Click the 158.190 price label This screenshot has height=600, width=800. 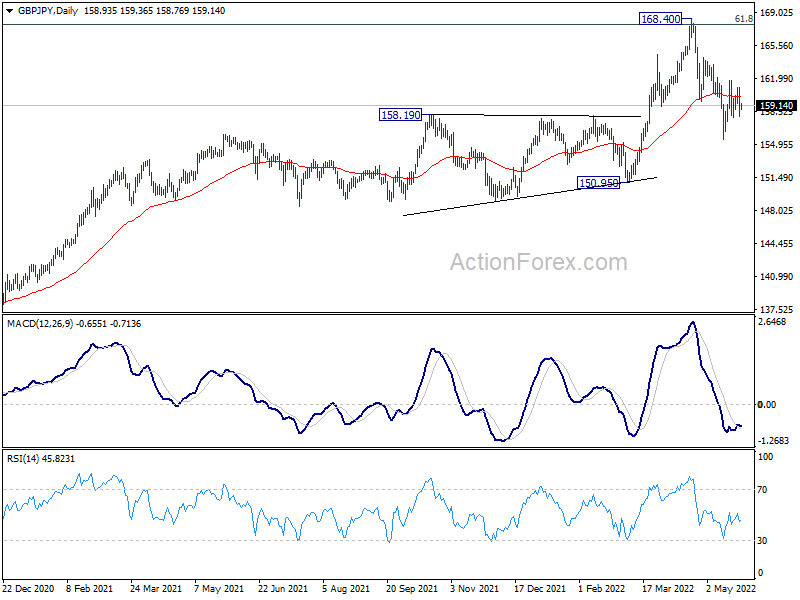click(x=401, y=115)
